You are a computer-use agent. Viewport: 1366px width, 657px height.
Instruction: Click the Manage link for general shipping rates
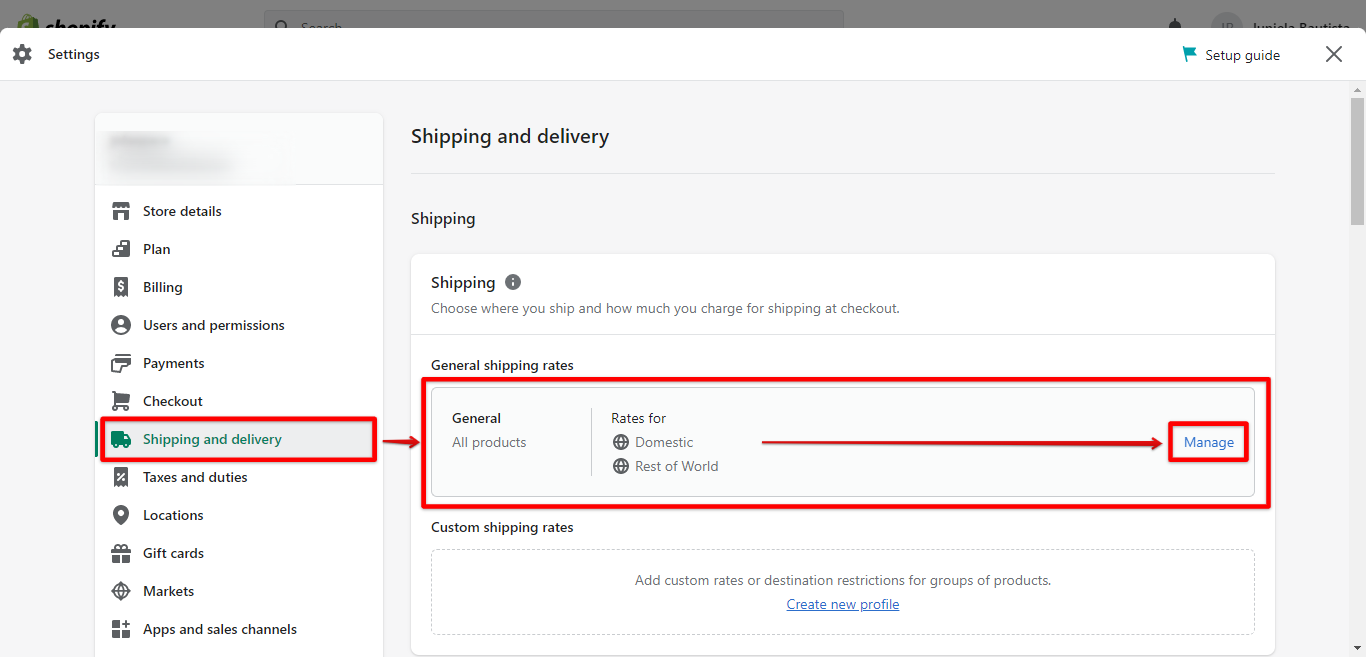coord(1208,442)
